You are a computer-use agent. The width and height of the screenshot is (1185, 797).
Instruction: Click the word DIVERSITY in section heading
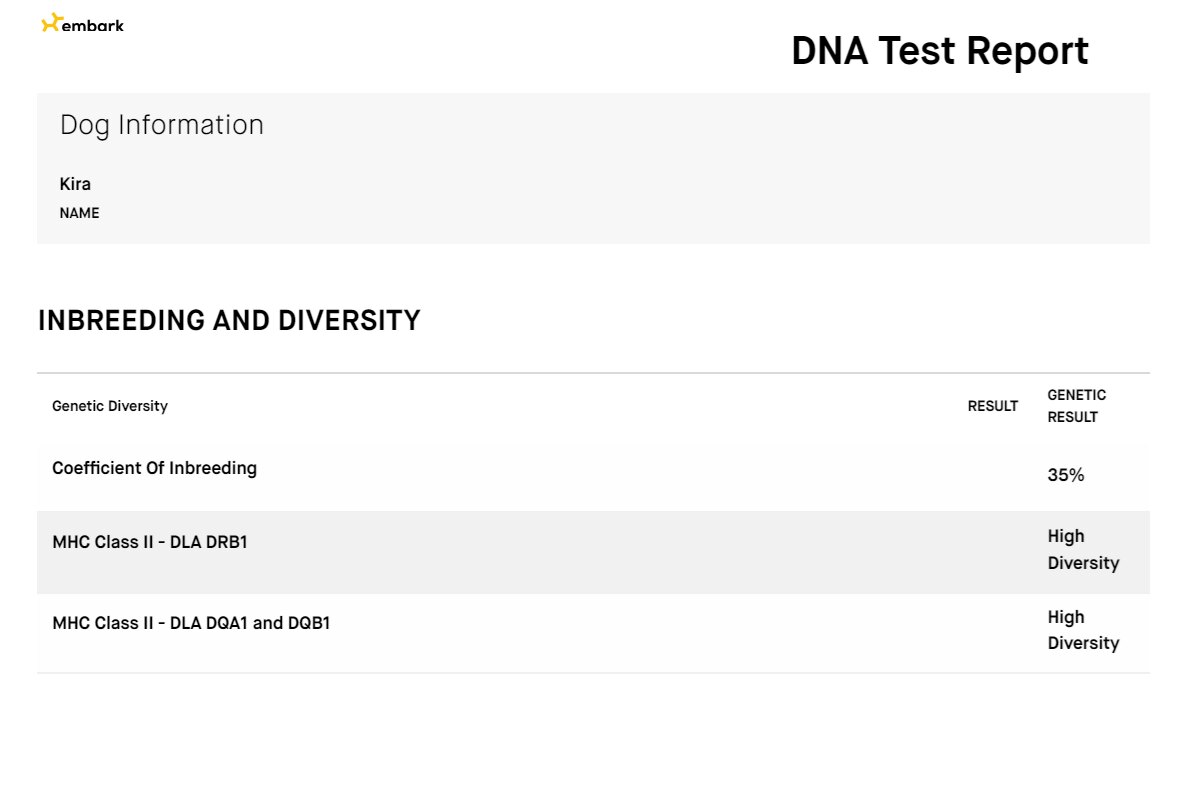[x=349, y=320]
